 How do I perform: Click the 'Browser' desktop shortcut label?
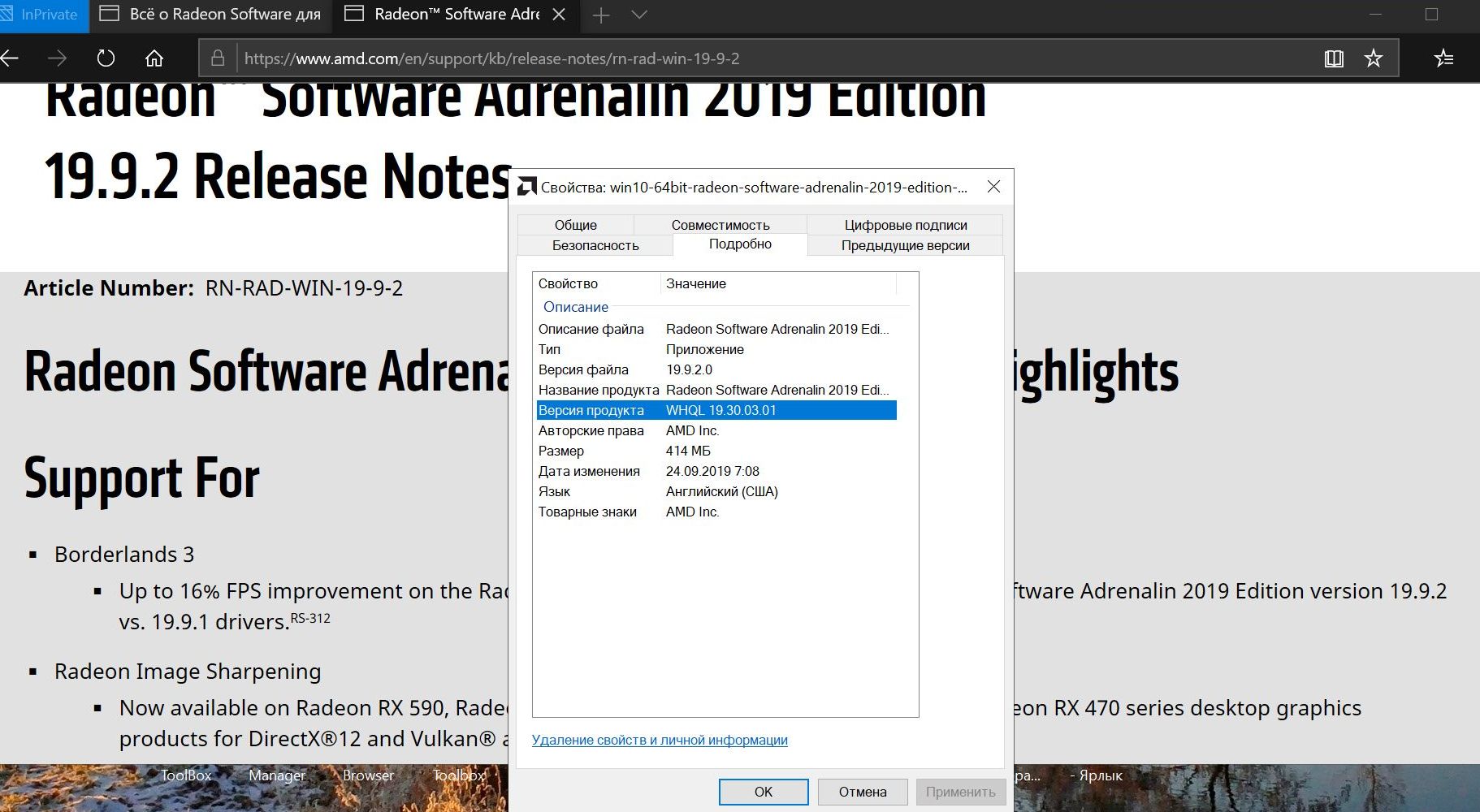pyautogui.click(x=368, y=775)
